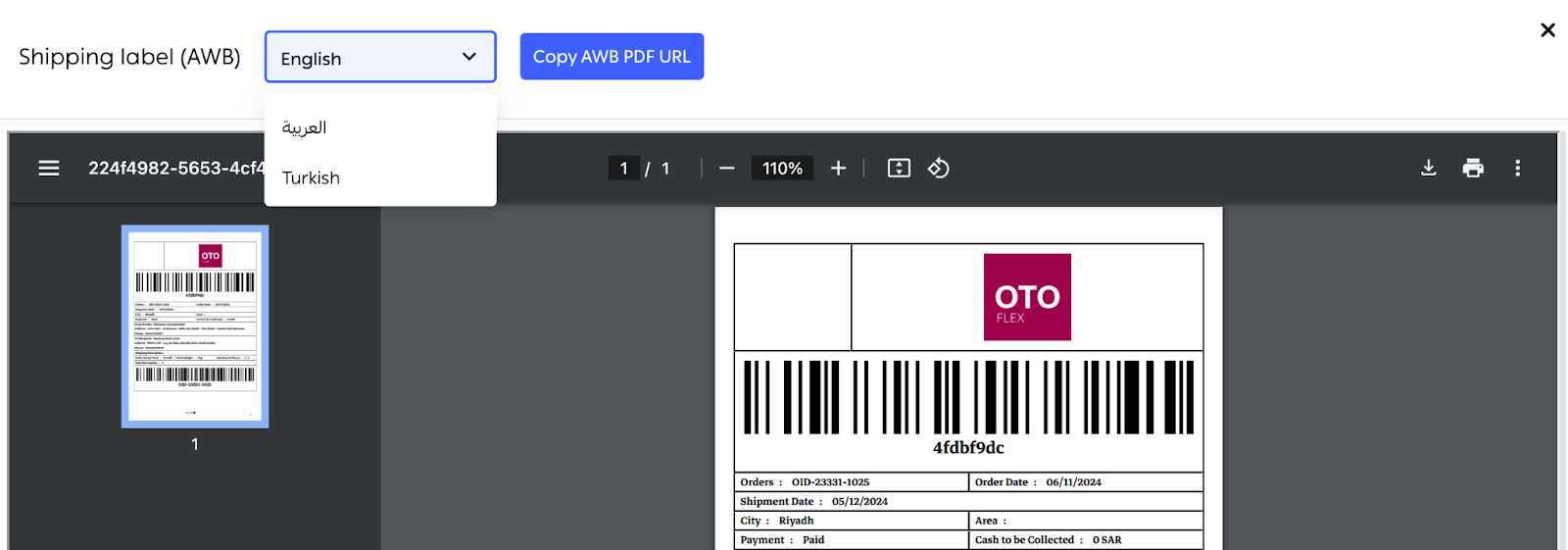Click the PDF filename 224f4982-5653-4cf4
The image size is (1568, 550).
(x=176, y=169)
